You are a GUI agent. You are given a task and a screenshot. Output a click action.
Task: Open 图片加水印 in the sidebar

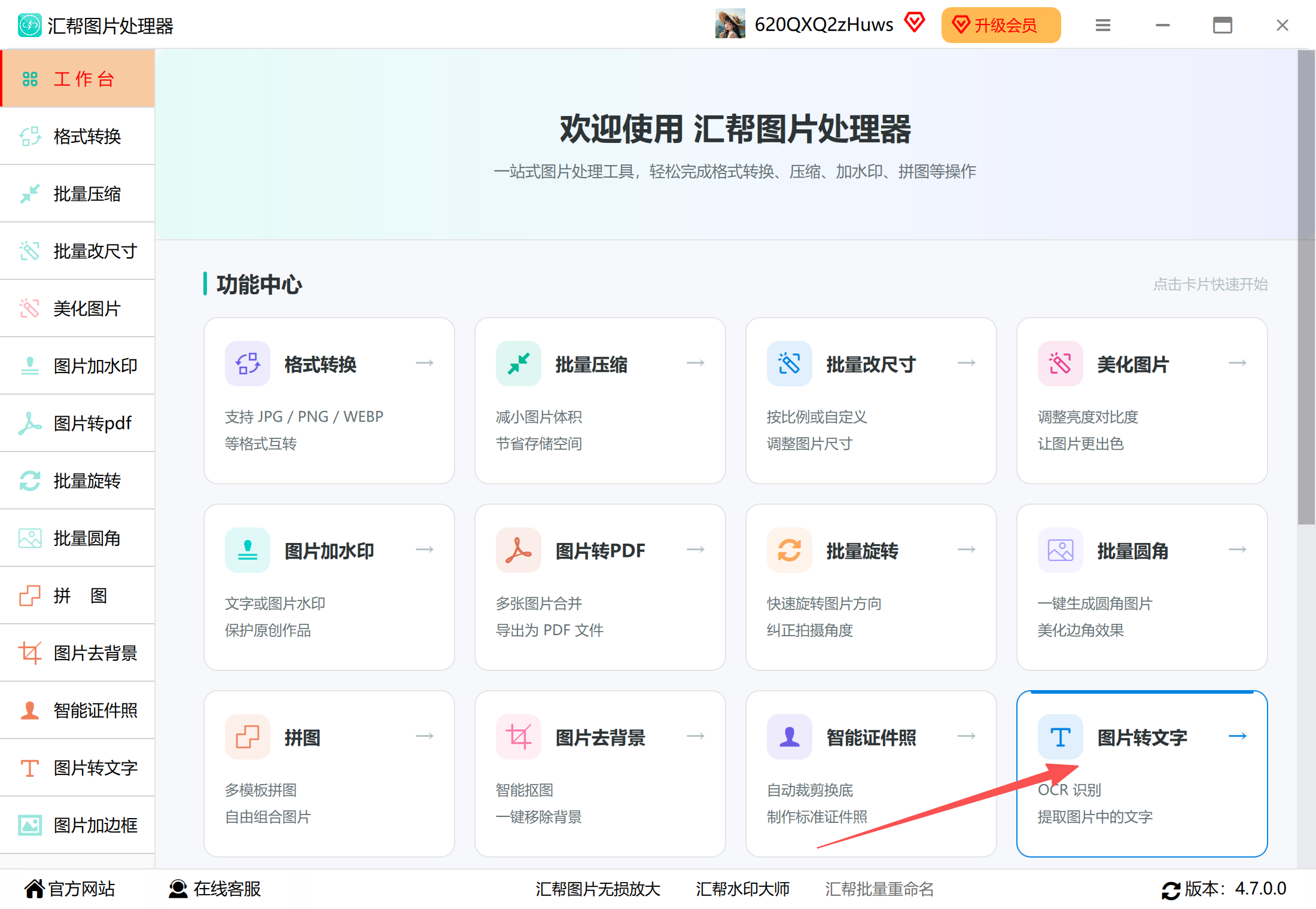(78, 366)
